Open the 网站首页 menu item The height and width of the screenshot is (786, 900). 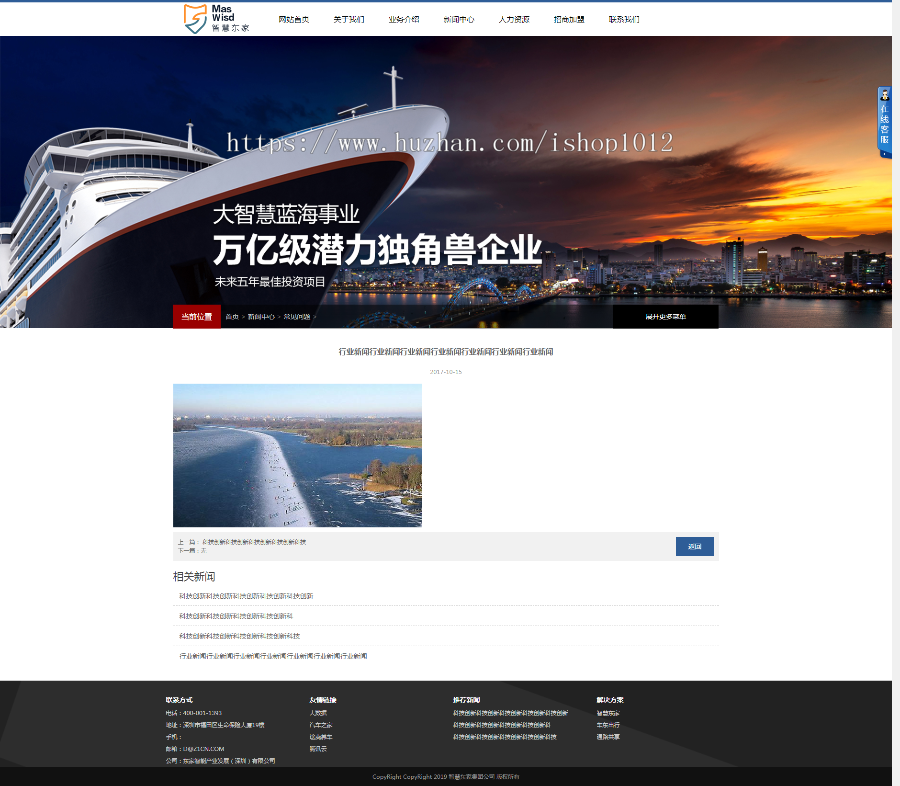point(293,20)
